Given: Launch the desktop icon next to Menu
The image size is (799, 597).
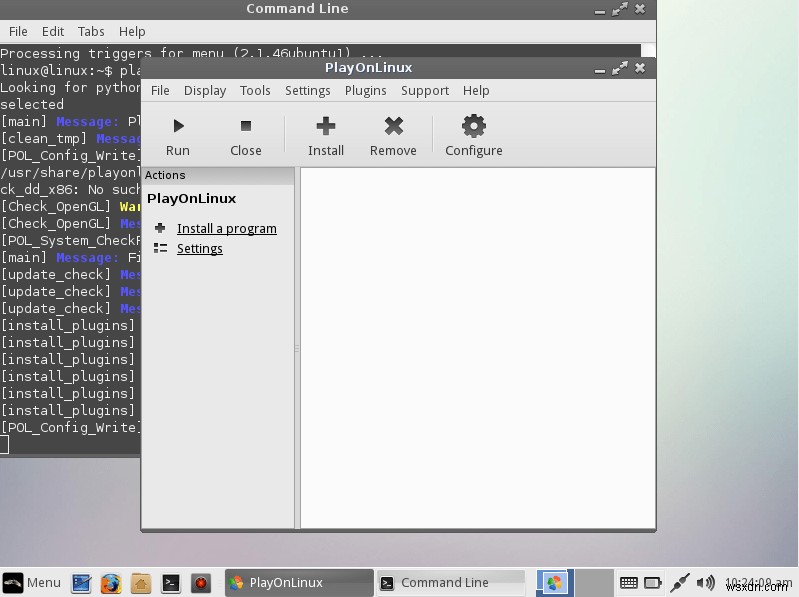Looking at the screenshot, I should (x=81, y=583).
